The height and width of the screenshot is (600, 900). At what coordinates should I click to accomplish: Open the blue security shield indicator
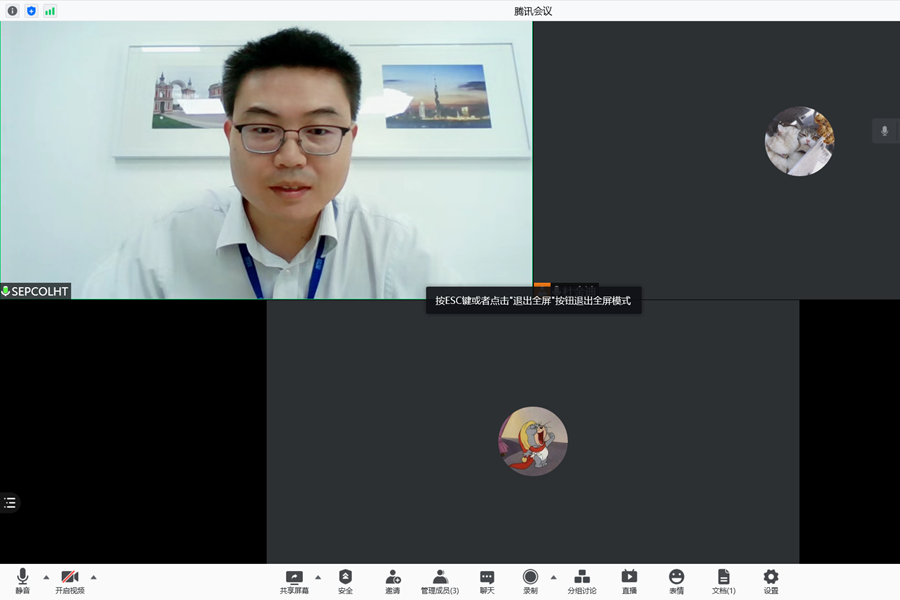31,11
